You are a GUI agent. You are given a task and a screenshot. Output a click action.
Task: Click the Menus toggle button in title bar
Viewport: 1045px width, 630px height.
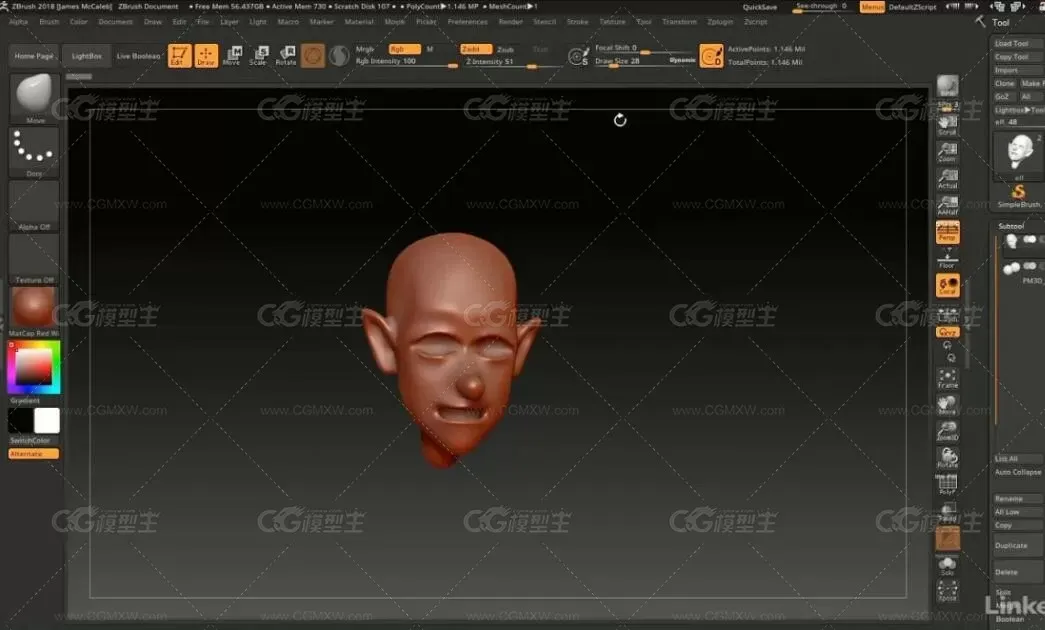tap(872, 7)
